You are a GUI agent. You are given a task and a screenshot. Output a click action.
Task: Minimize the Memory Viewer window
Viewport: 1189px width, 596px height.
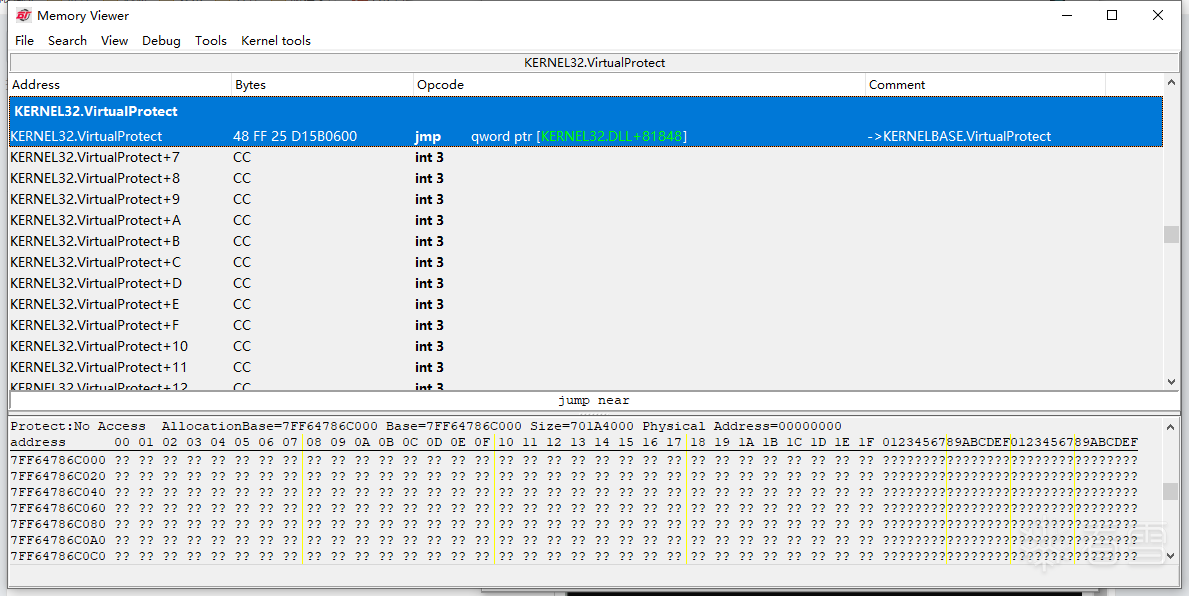[1066, 15]
